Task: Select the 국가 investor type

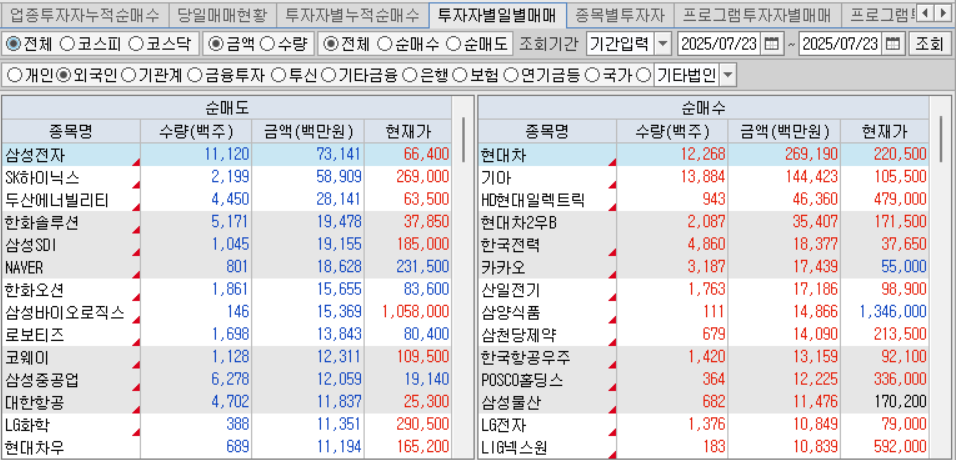Action: click(591, 76)
